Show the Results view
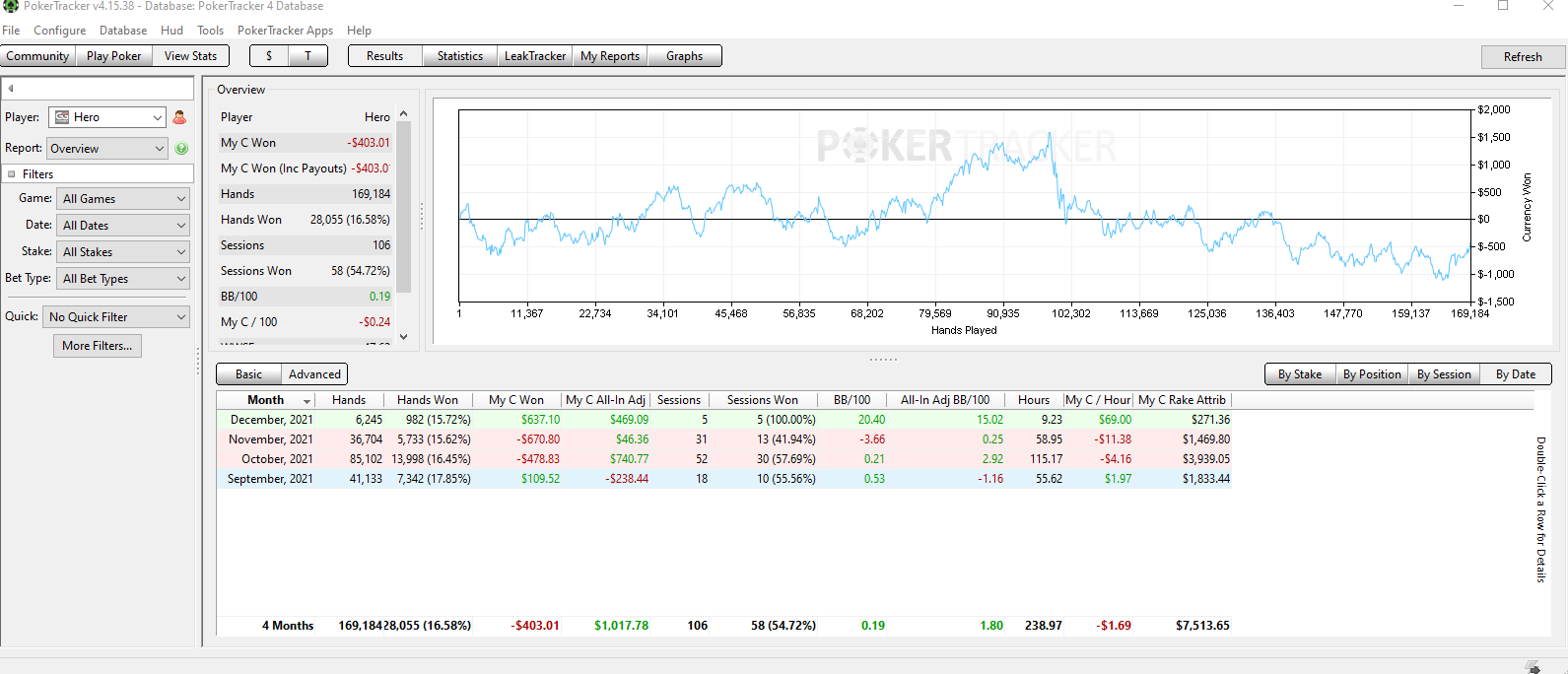 [385, 56]
